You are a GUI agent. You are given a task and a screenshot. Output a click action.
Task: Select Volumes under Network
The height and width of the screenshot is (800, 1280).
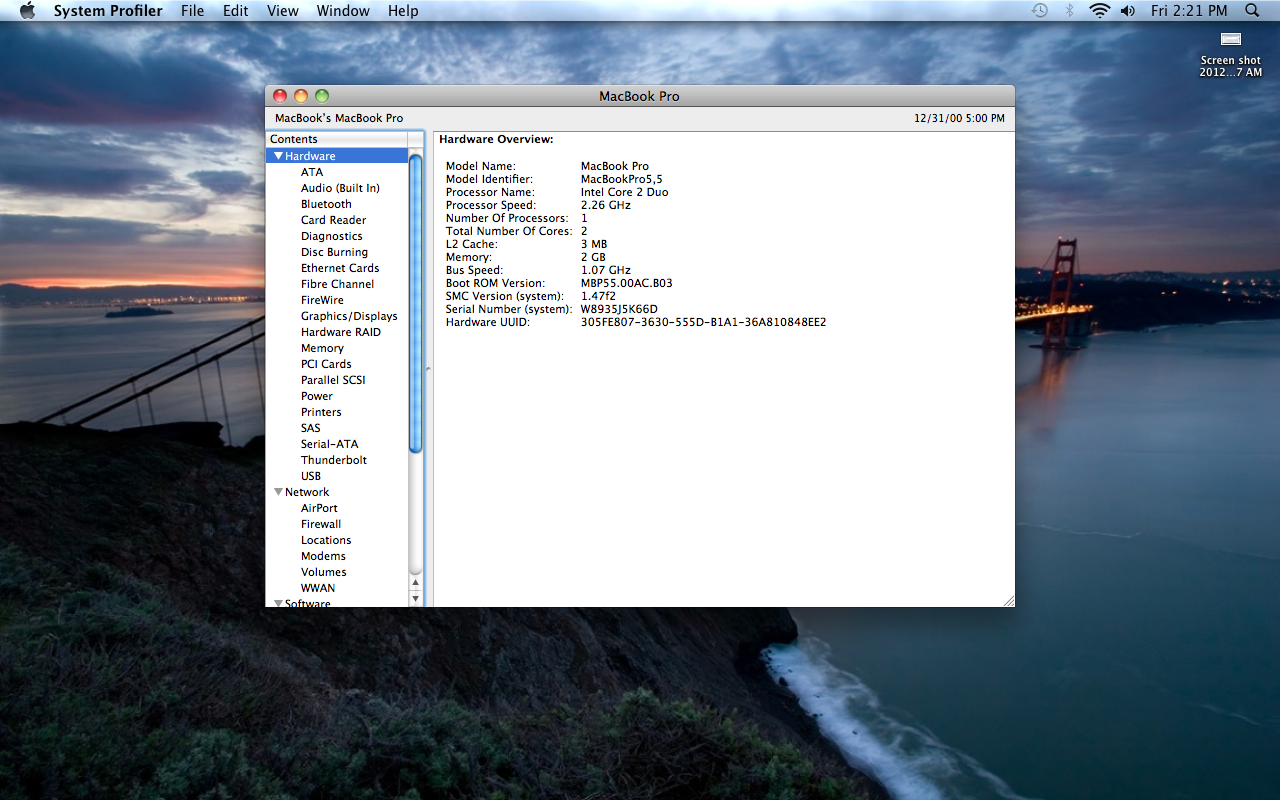[324, 572]
